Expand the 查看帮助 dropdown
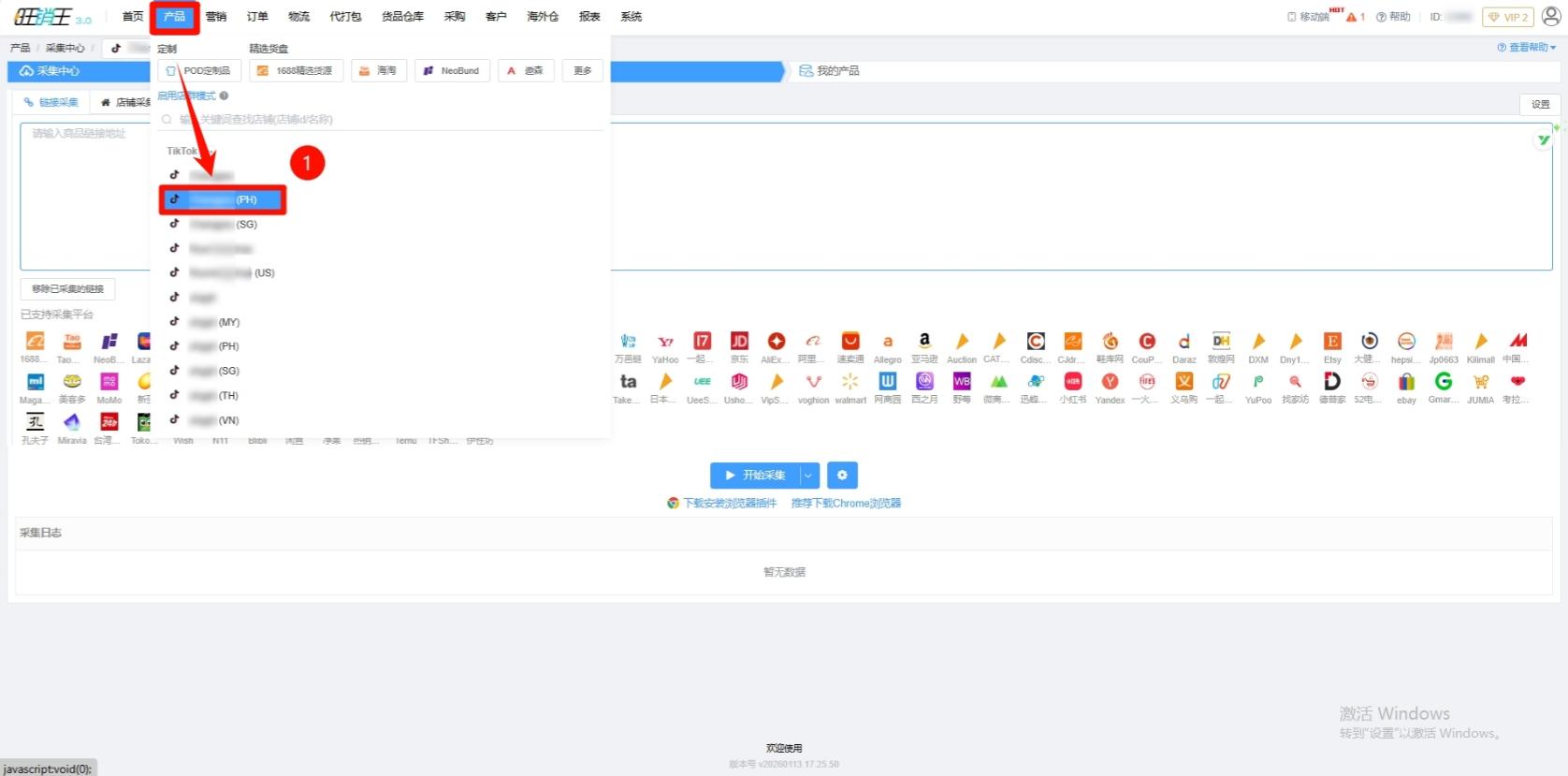This screenshot has width=1568, height=776. tap(1527, 47)
